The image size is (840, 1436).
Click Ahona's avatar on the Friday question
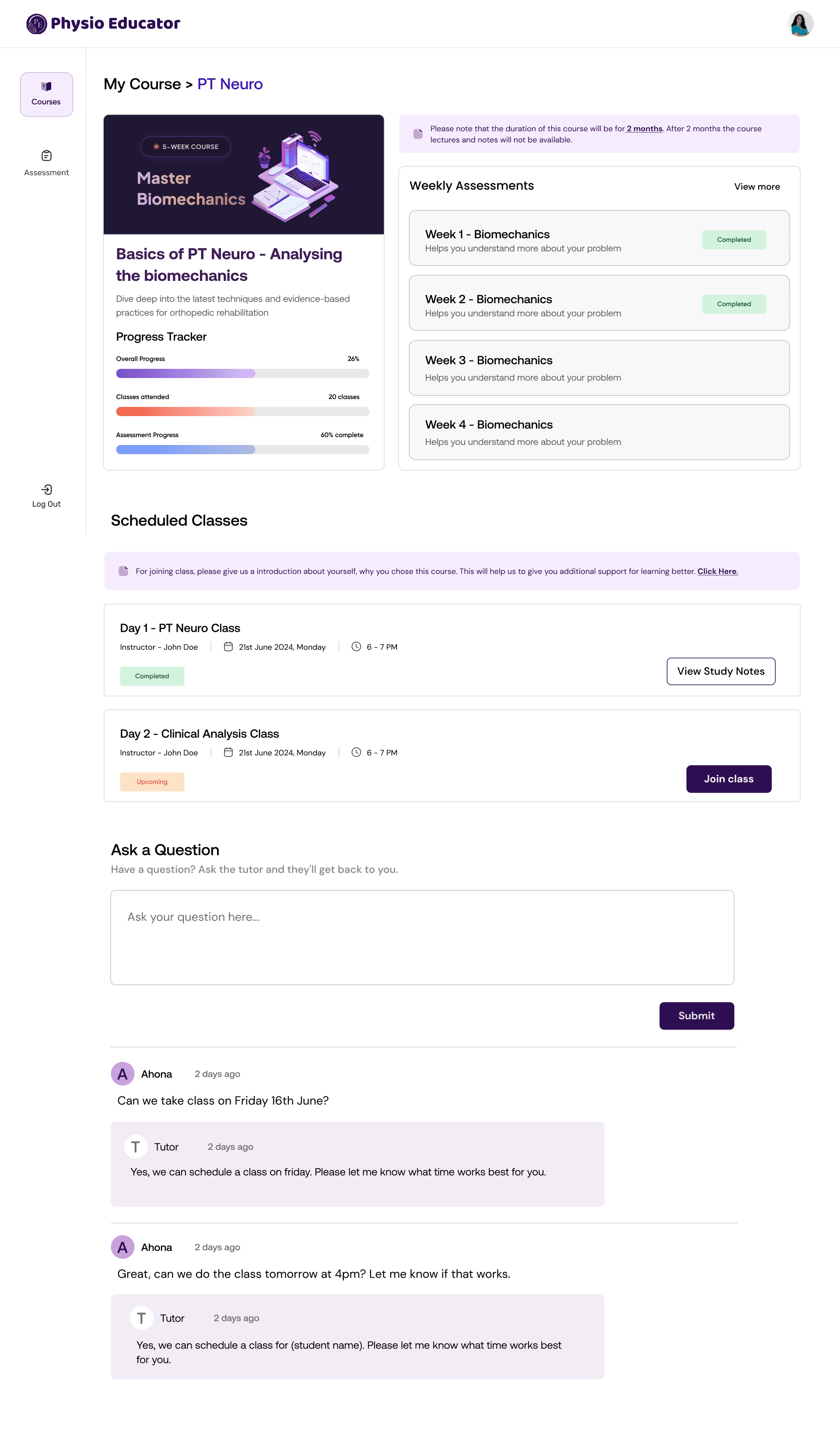(122, 1074)
